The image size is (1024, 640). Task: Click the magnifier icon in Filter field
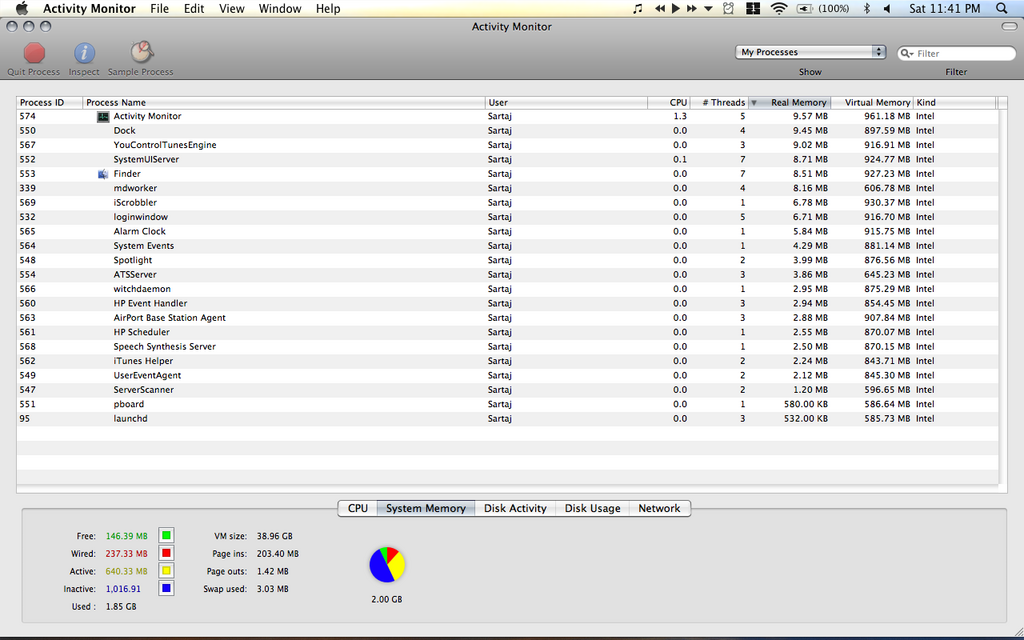point(906,54)
